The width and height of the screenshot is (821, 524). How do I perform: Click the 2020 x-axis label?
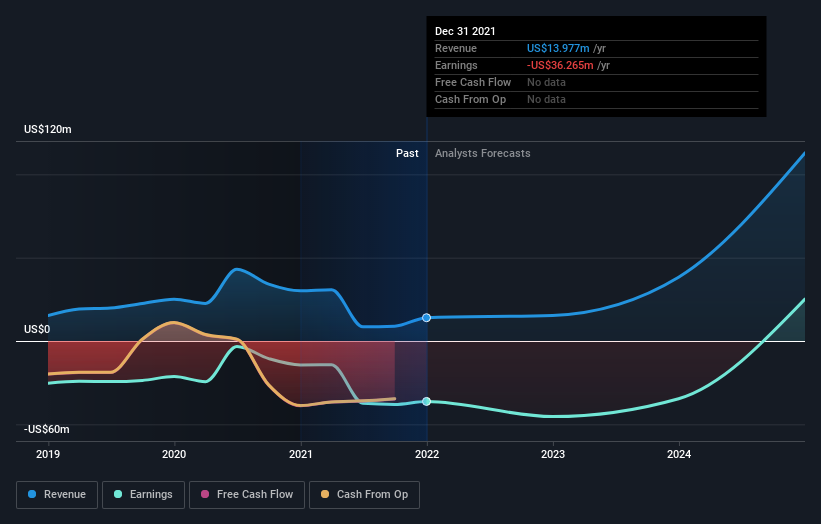174,454
